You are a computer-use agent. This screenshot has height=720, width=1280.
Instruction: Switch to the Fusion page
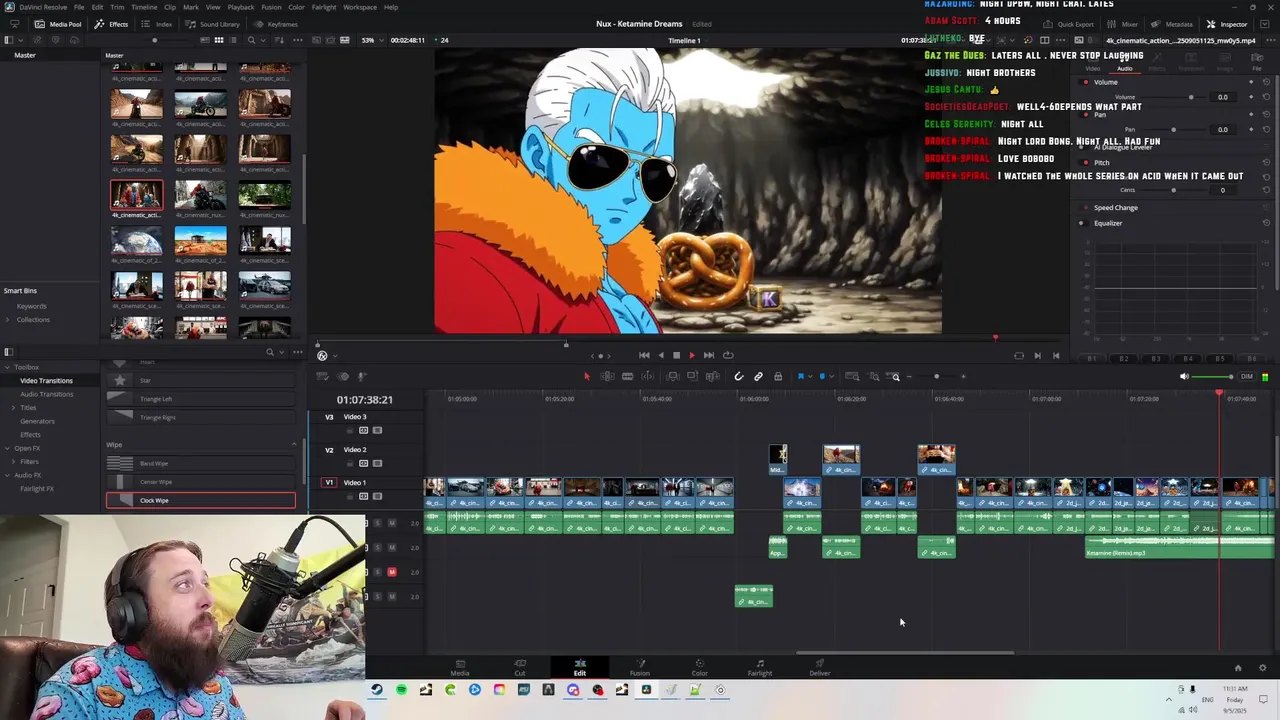click(x=640, y=667)
